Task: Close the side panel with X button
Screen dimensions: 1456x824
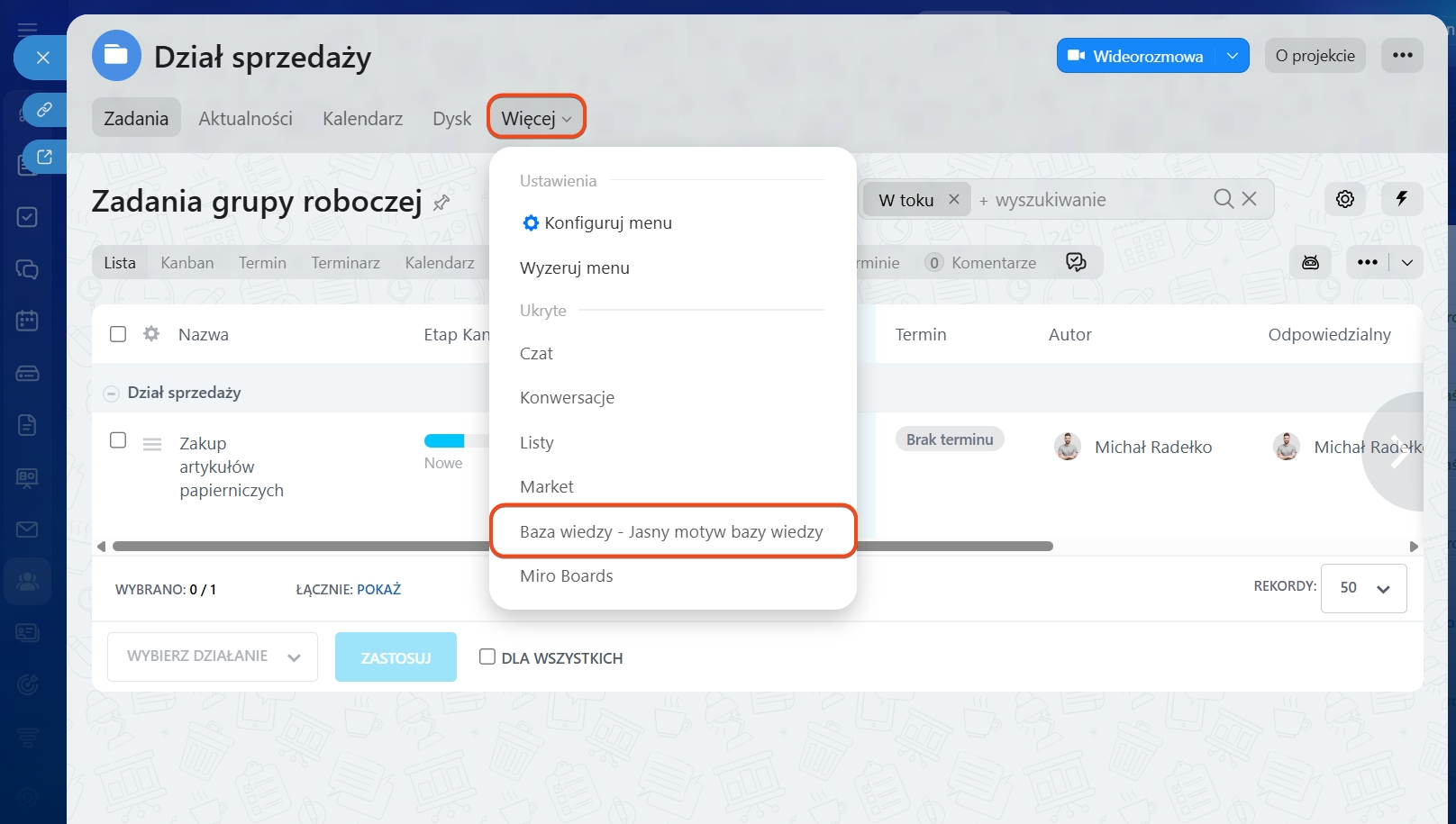Action: pyautogui.click(x=42, y=58)
